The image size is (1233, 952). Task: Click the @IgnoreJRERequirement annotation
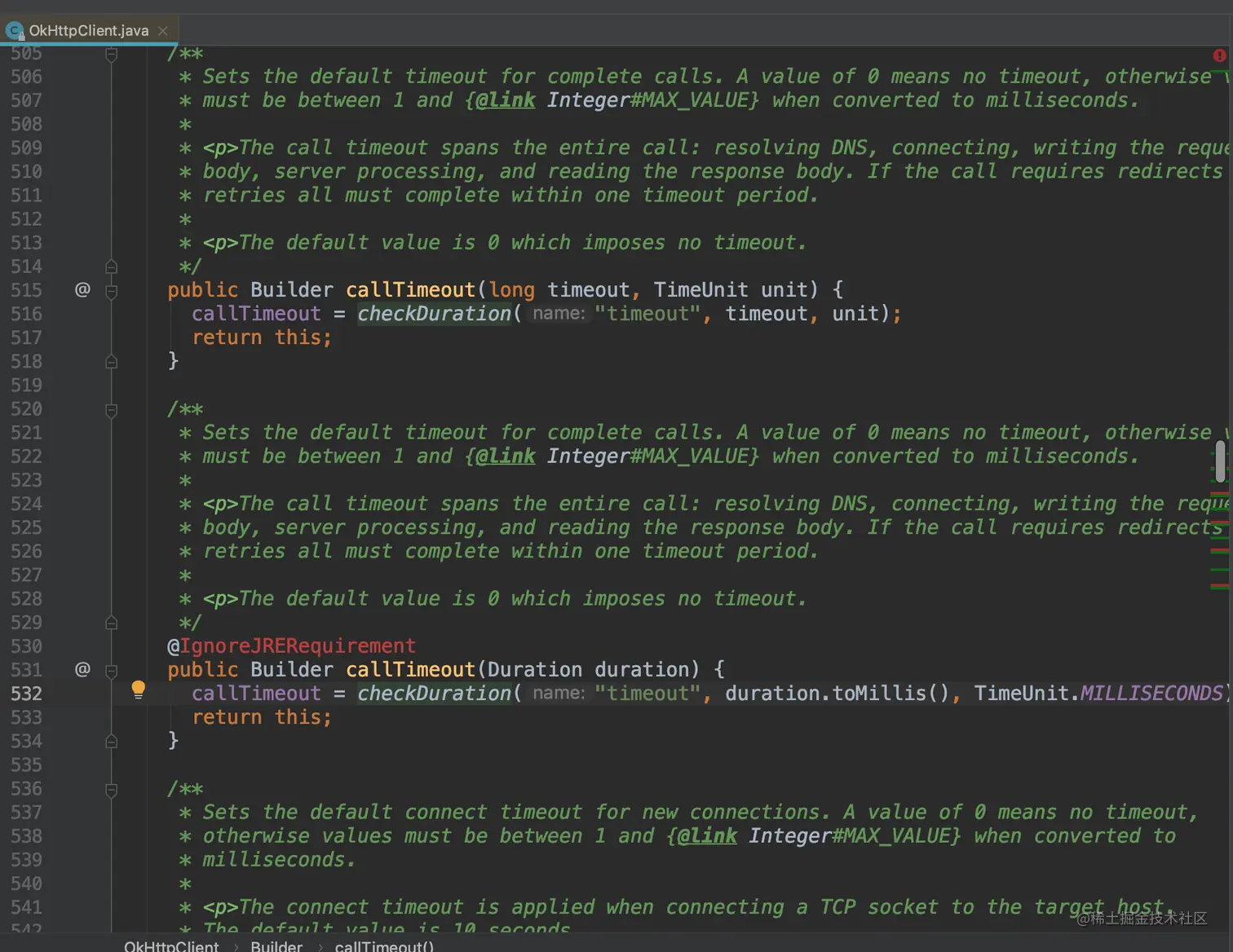[x=292, y=646]
